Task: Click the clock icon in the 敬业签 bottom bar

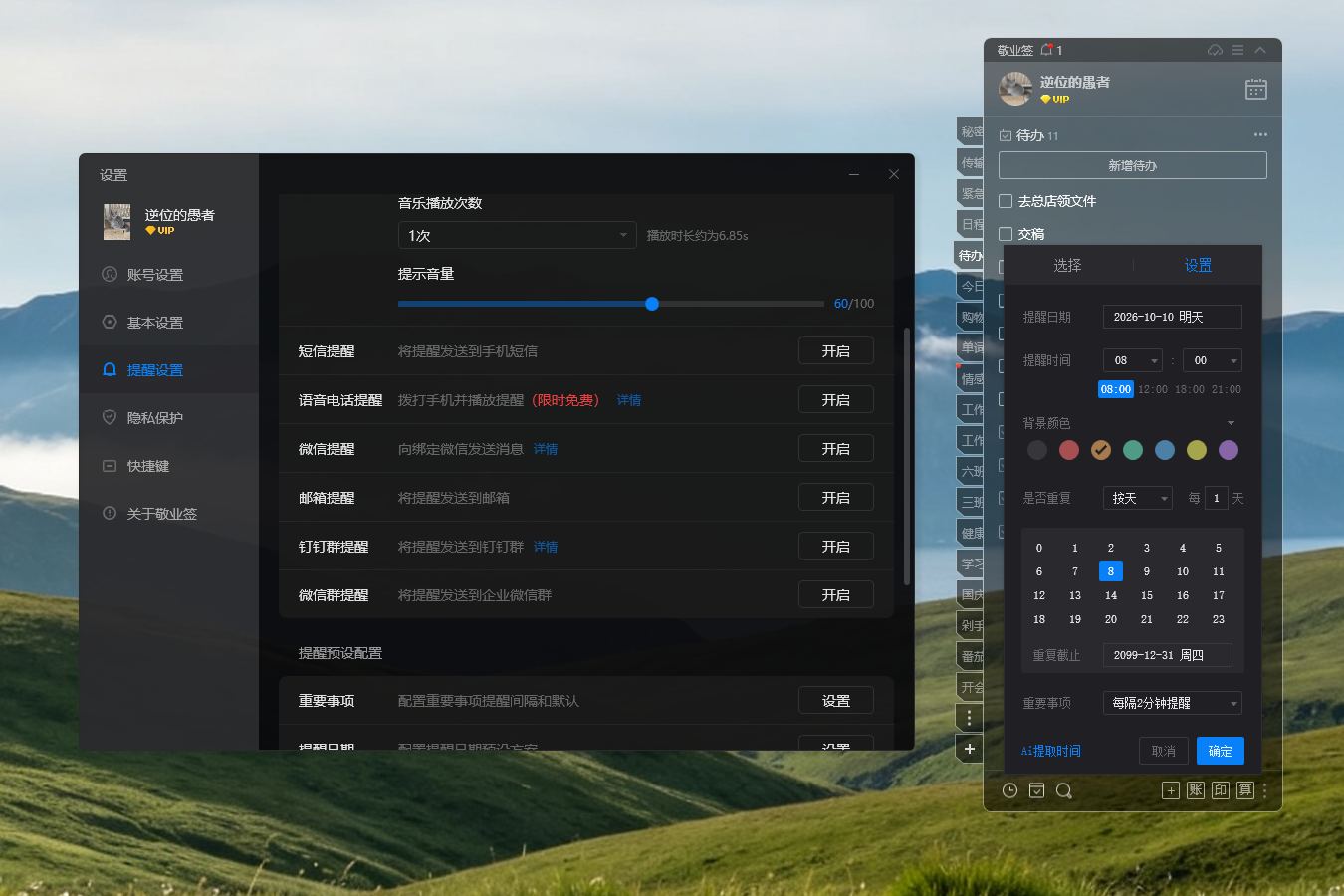Action: [1009, 790]
